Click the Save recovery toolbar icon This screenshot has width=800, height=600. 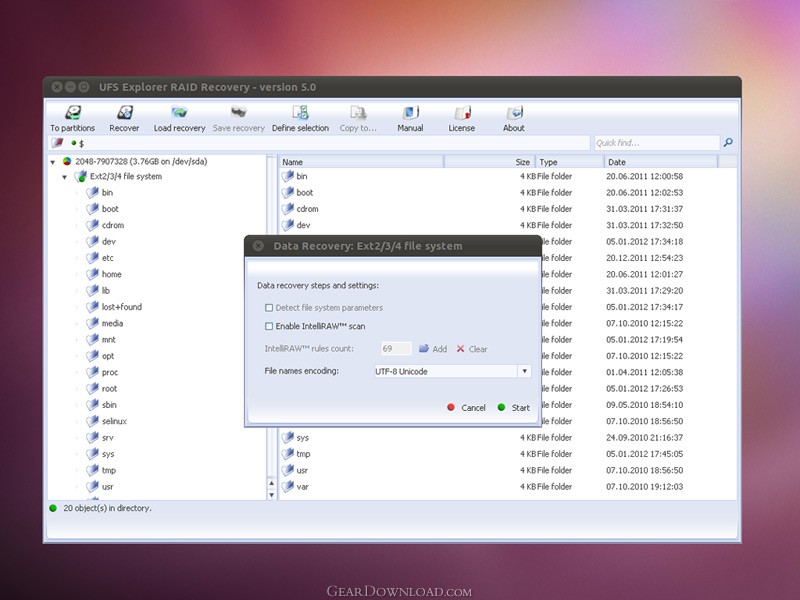[238, 118]
